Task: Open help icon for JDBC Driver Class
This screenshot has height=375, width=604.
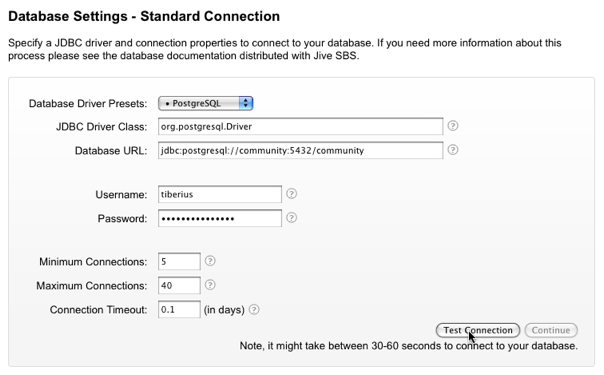Action: [x=453, y=126]
